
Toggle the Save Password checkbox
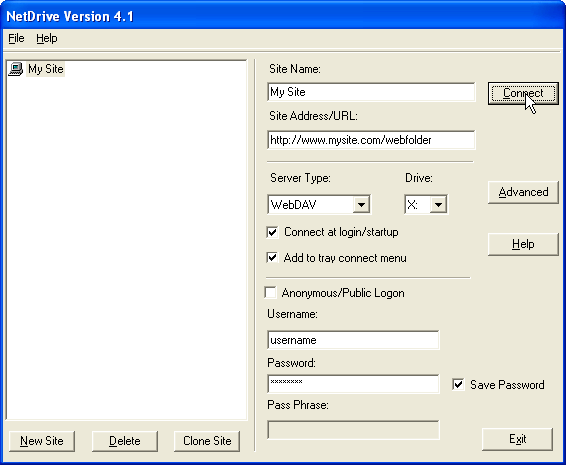pos(458,384)
